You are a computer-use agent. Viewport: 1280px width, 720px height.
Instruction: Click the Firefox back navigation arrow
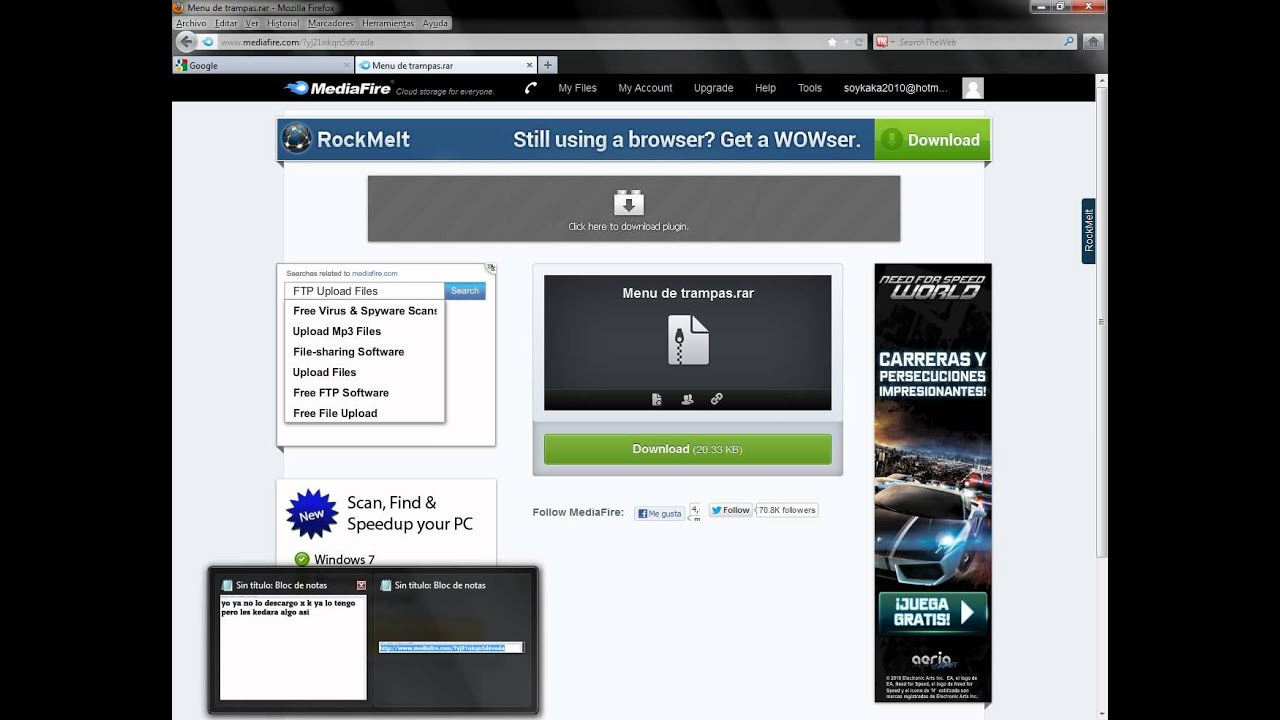185,42
